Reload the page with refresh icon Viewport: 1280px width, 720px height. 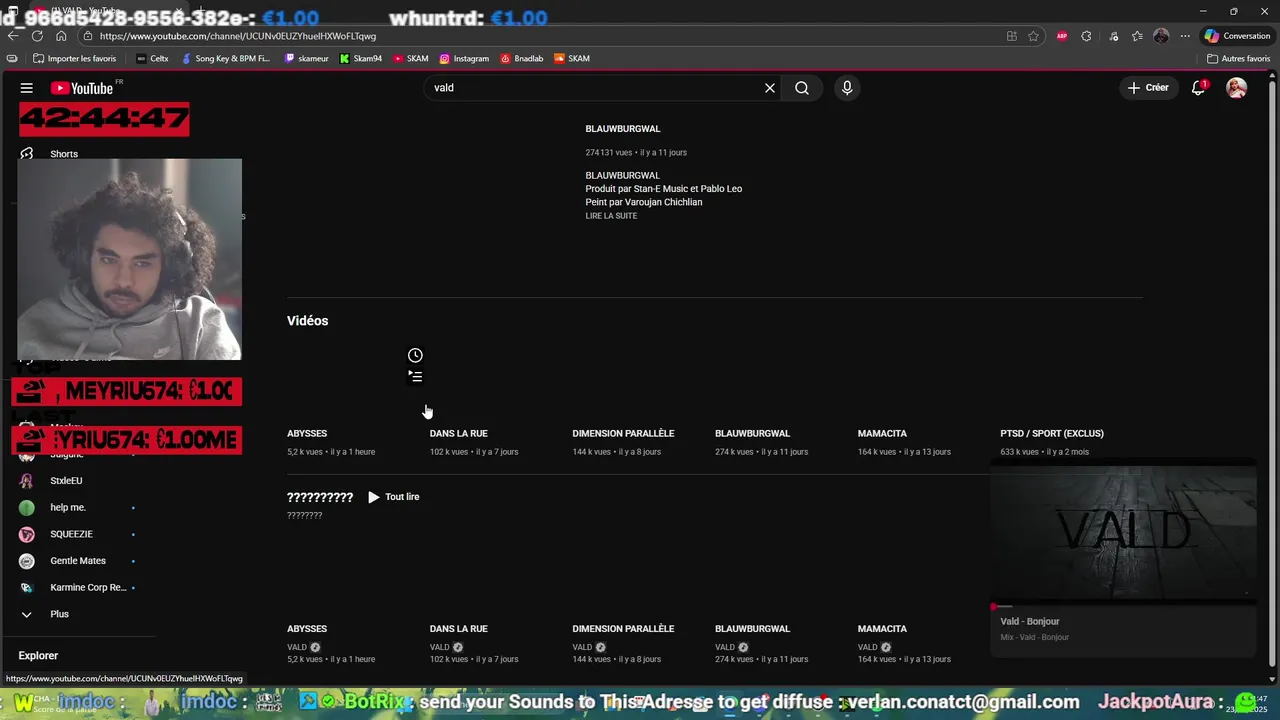point(37,36)
